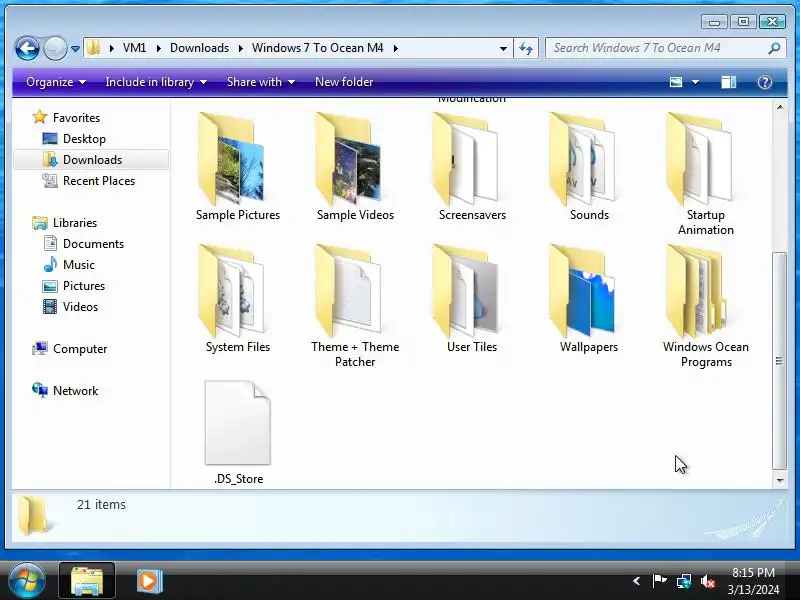Screen dimensions: 800x600
Task: Select the System Files folder icon
Action: [232, 291]
